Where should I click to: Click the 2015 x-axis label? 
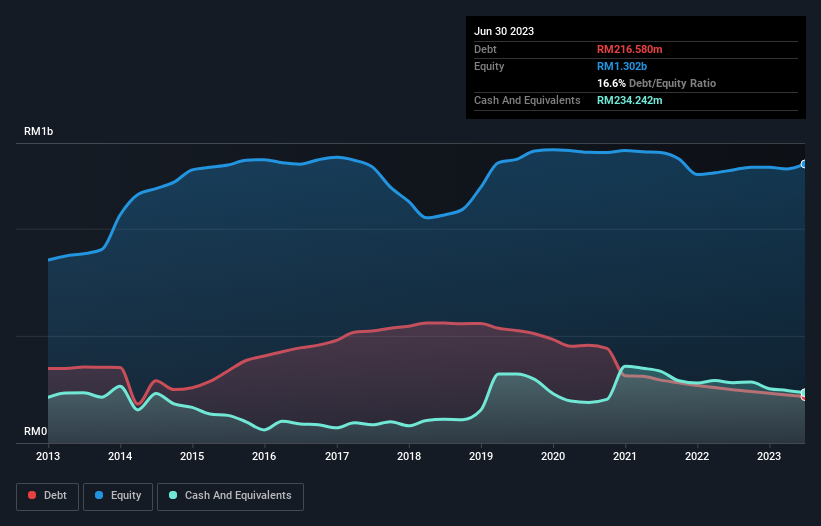pos(192,457)
